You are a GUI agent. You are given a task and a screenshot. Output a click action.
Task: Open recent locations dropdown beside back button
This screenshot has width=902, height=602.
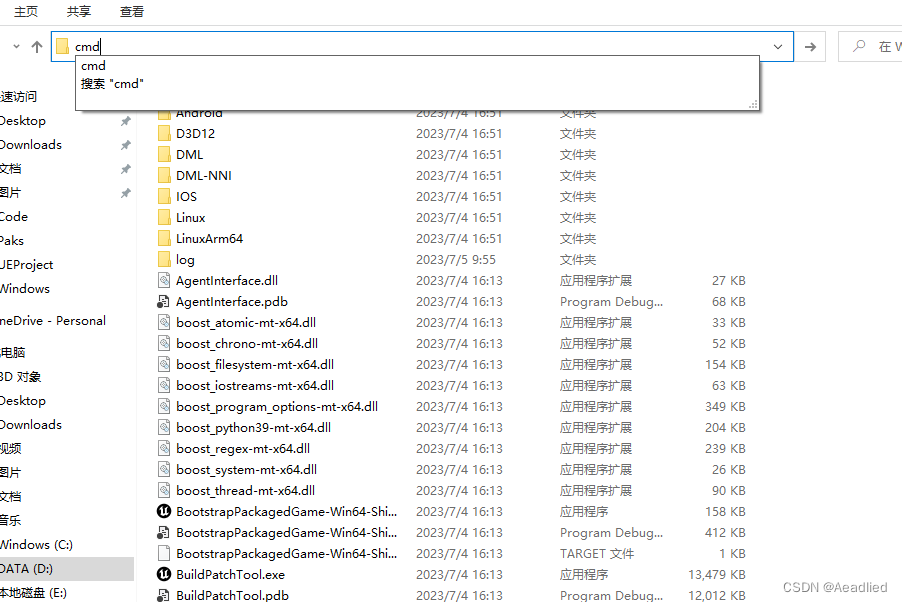click(x=14, y=46)
